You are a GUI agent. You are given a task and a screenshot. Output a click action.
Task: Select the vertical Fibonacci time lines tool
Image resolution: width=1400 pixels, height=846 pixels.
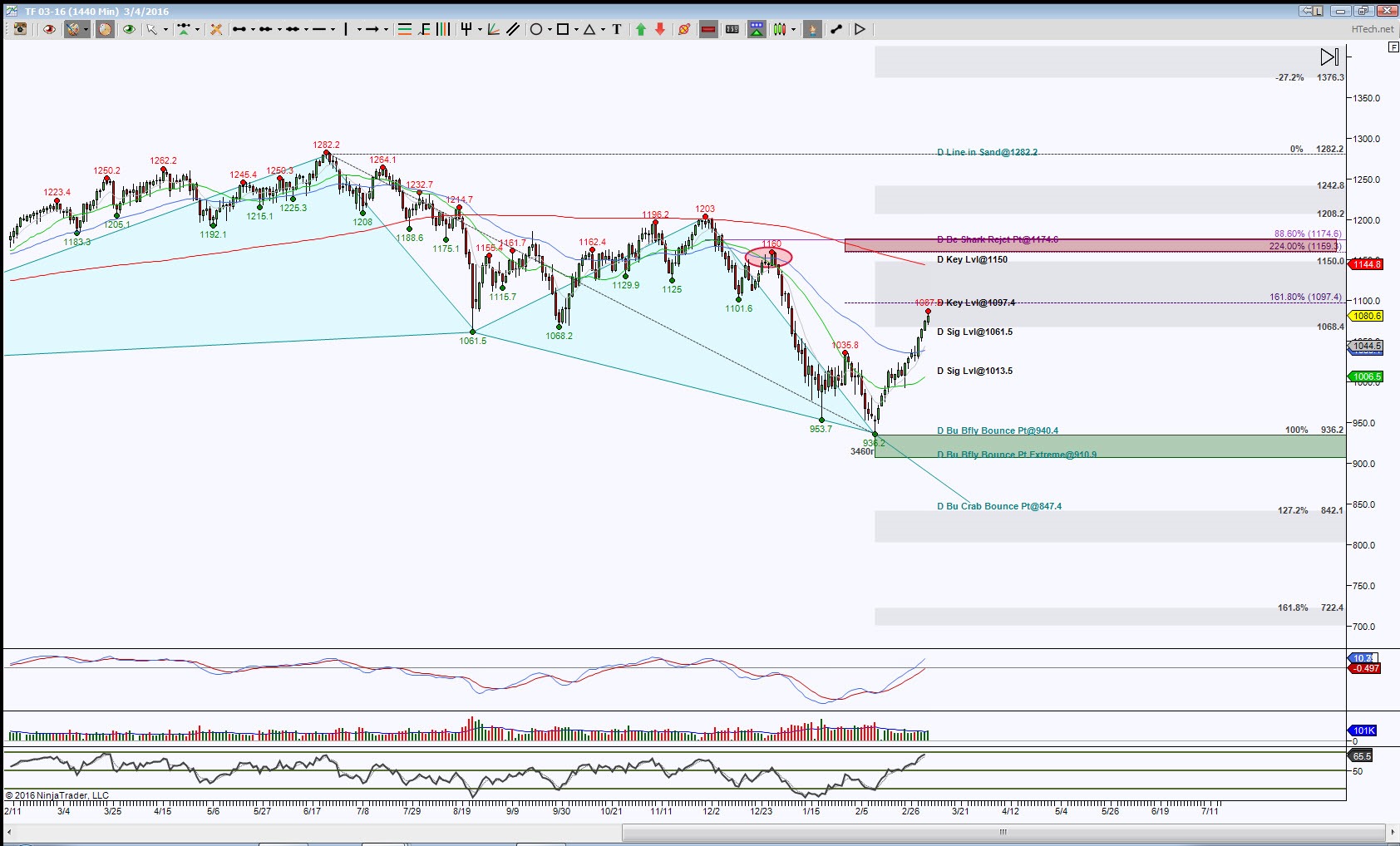[443, 29]
